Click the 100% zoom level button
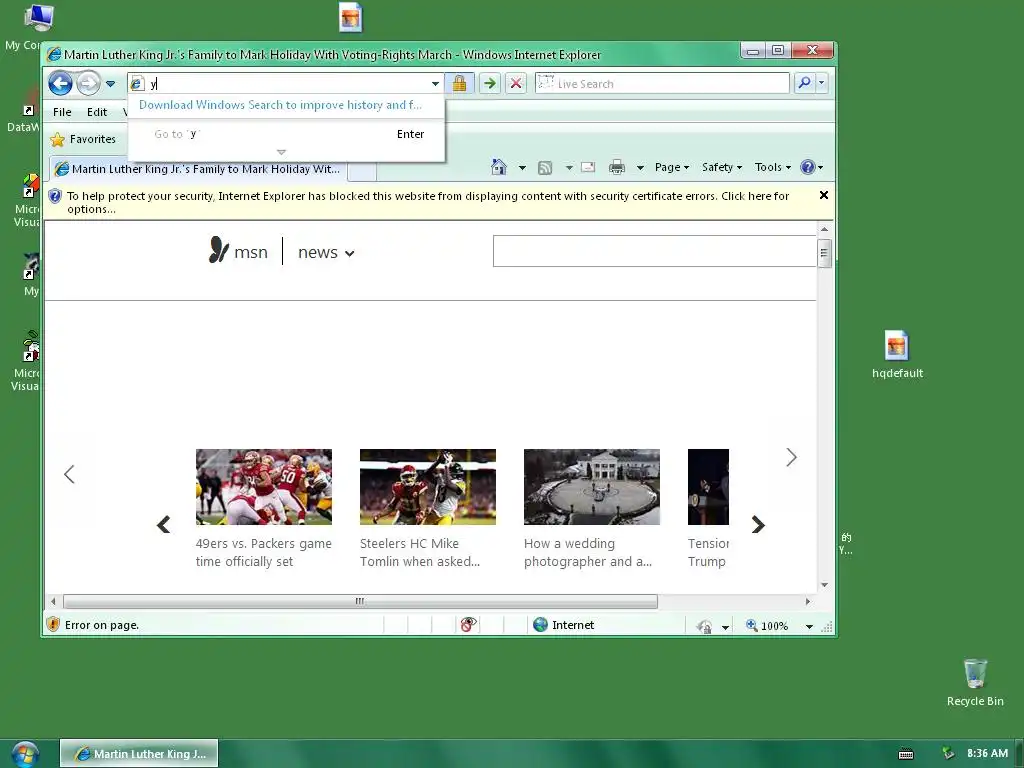Image resolution: width=1024 pixels, height=768 pixels. pos(767,626)
